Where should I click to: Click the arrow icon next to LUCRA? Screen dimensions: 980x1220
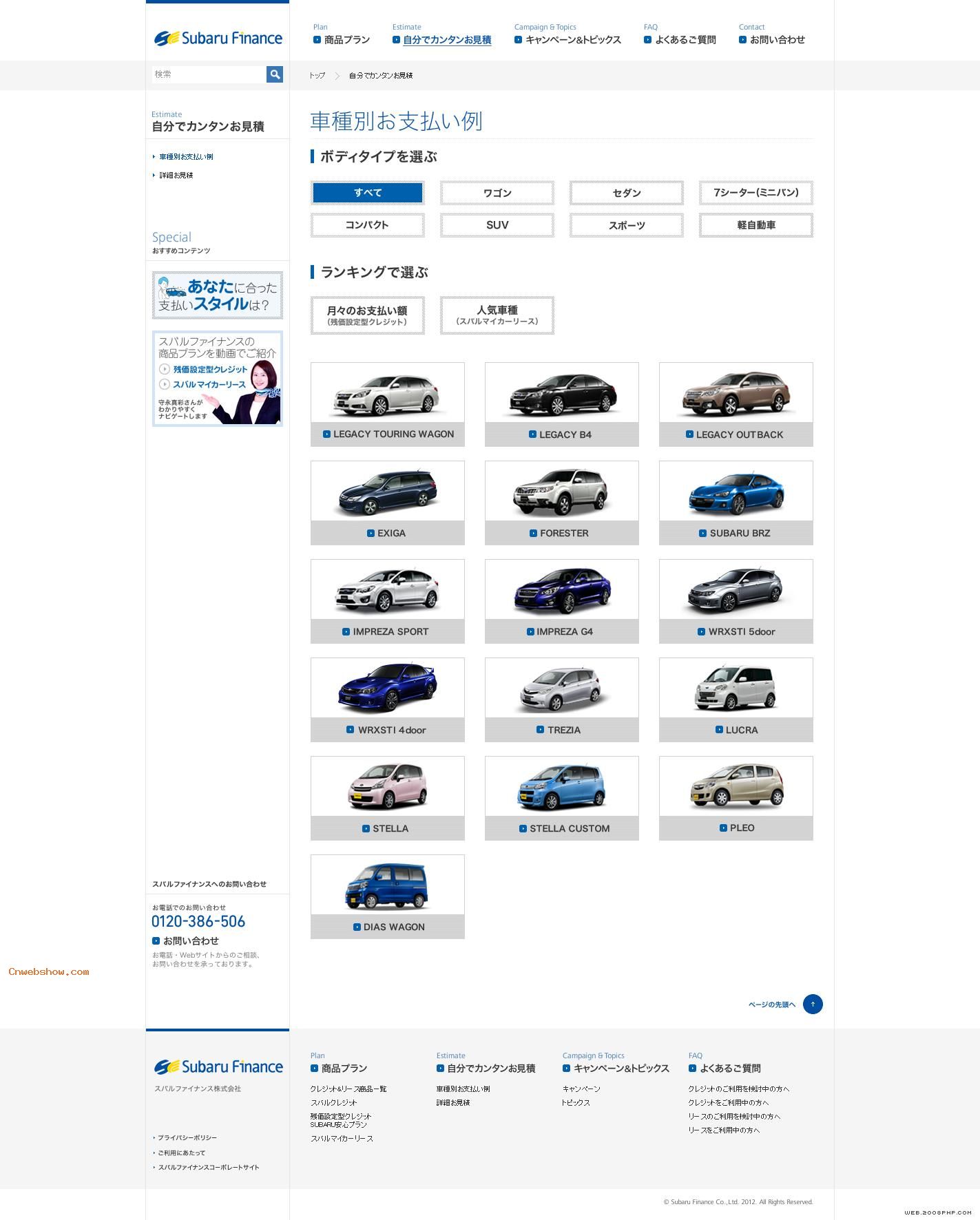pyautogui.click(x=719, y=729)
